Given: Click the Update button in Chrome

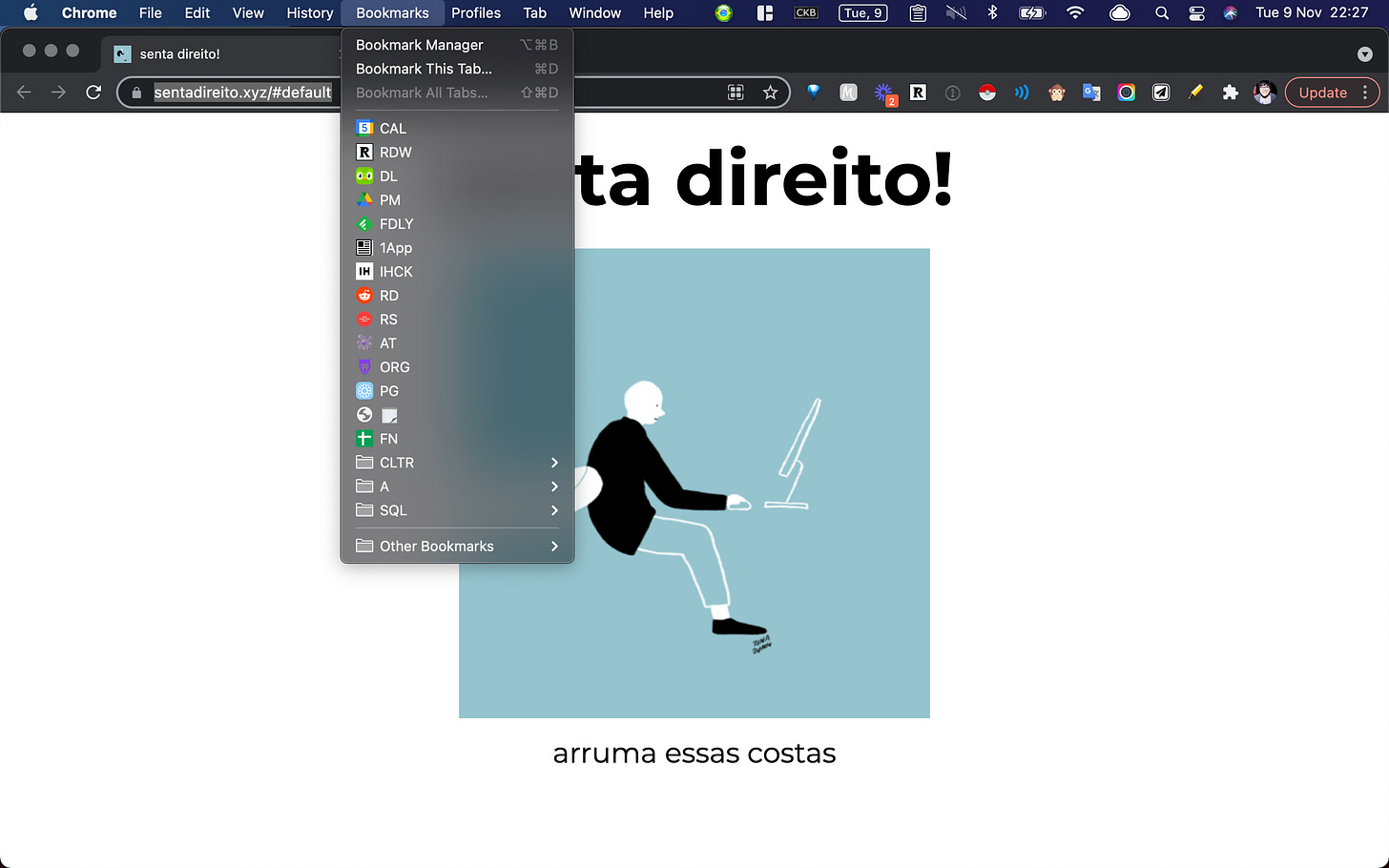Looking at the screenshot, I should [x=1332, y=93].
